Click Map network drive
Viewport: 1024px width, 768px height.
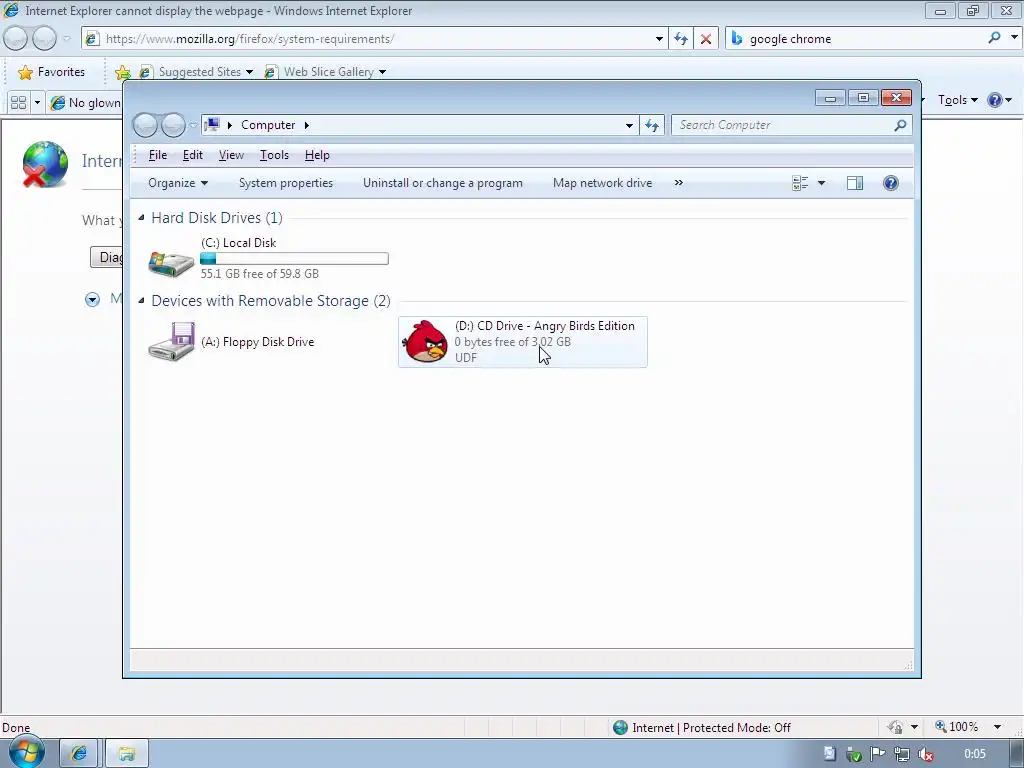[x=602, y=183]
